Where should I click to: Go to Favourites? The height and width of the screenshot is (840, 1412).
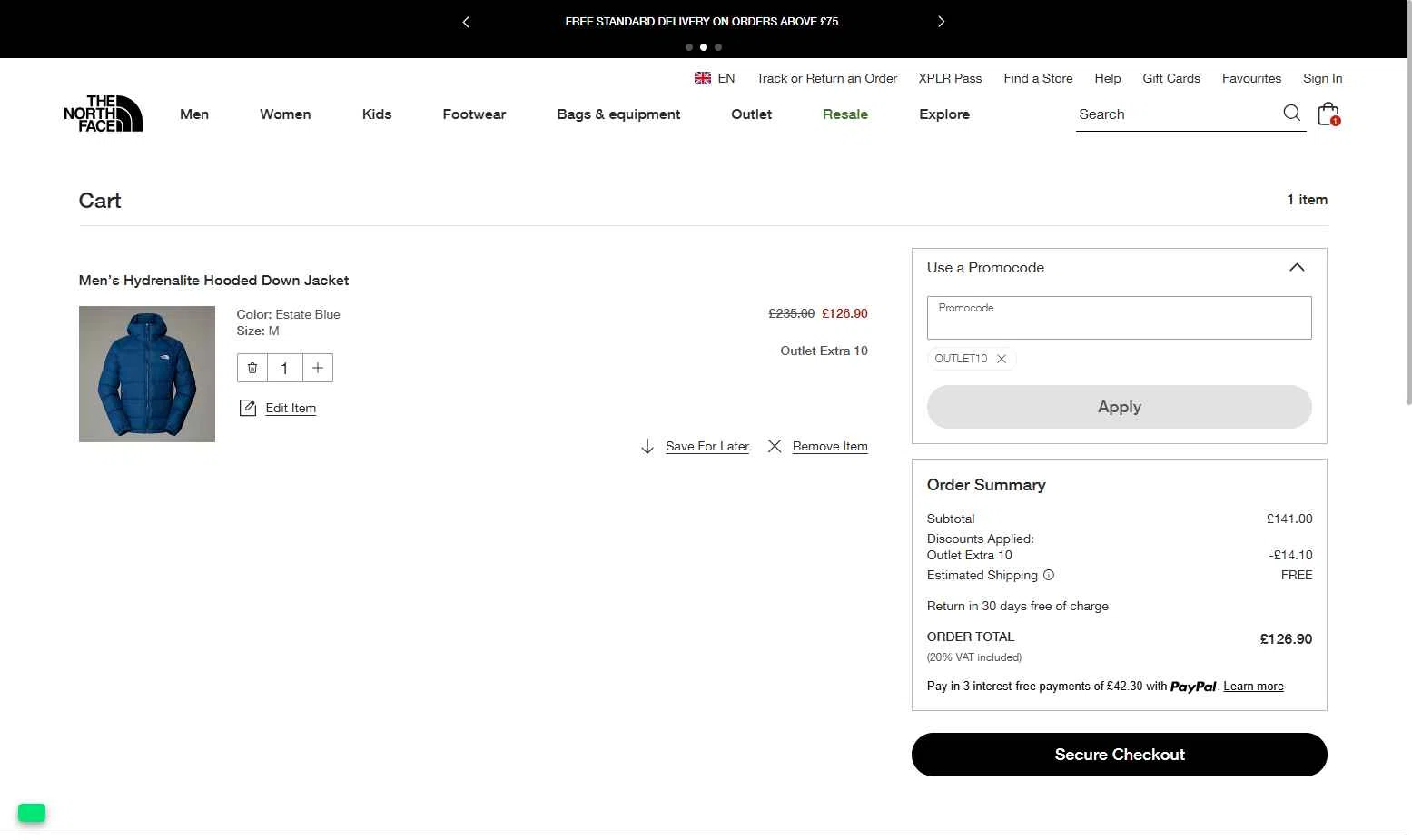(1251, 78)
